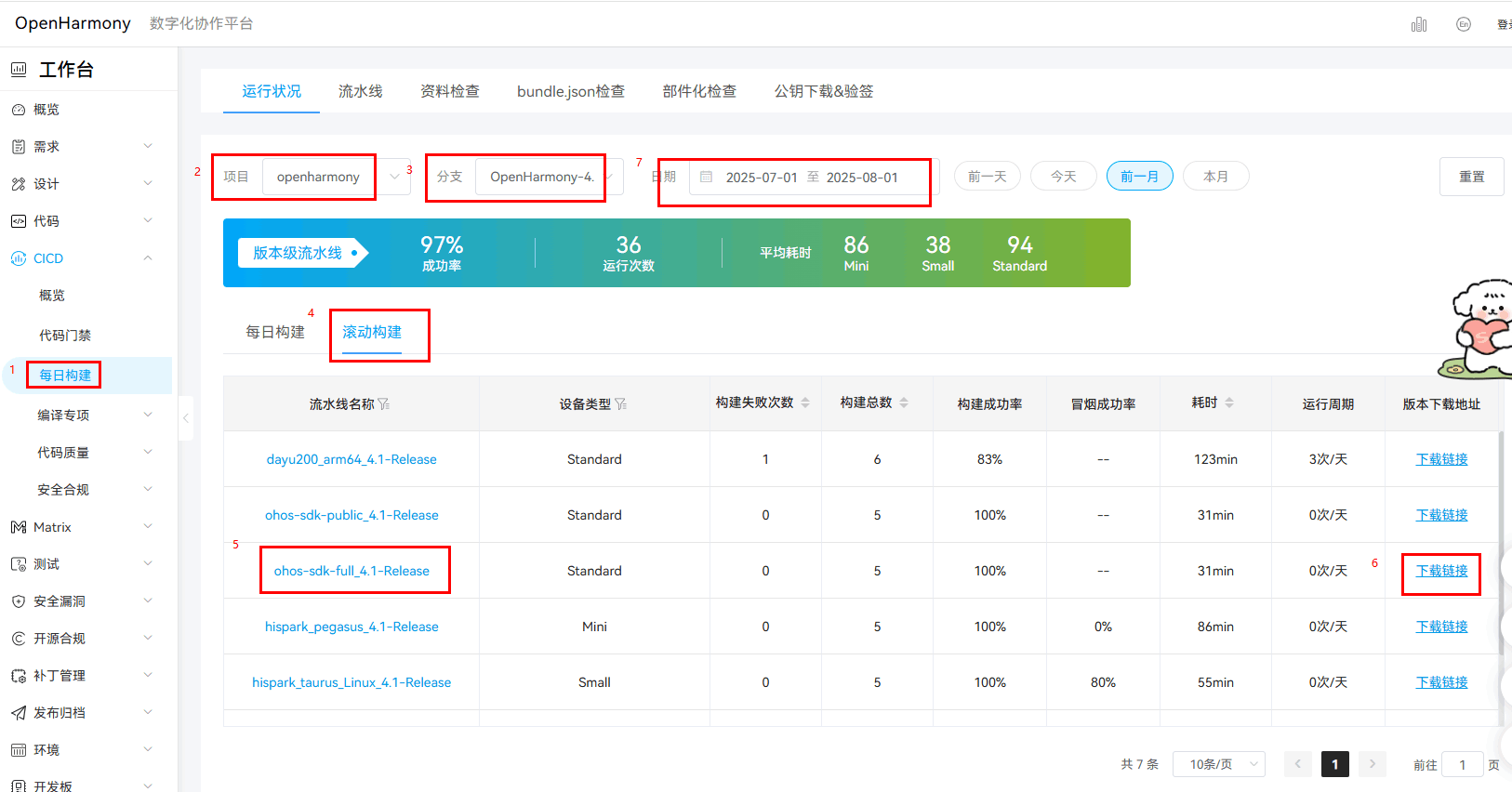Switch to the 每日构建 sub-tab
This screenshot has height=792, width=1512.
(275, 332)
